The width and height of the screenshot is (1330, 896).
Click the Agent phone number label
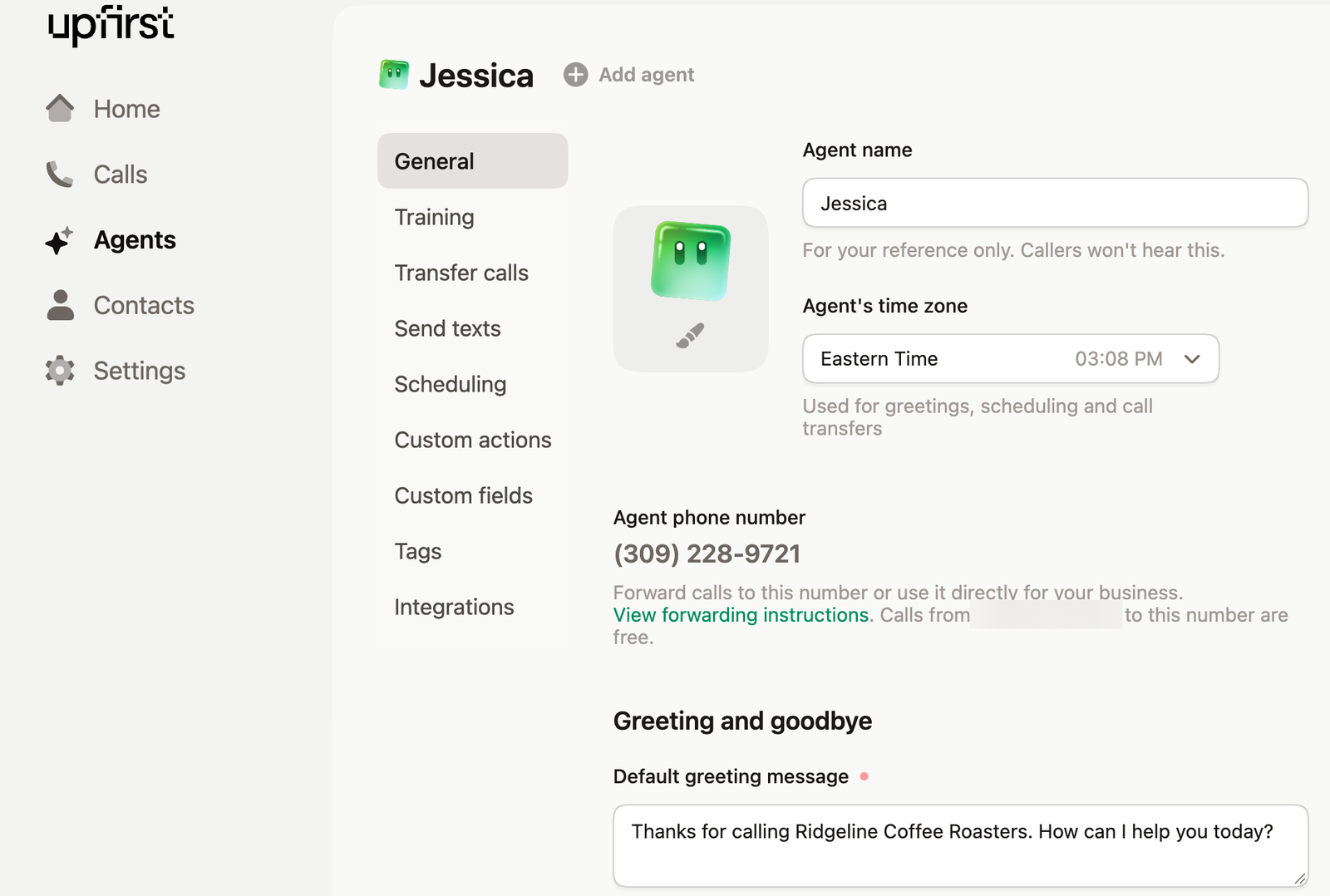[x=709, y=517]
